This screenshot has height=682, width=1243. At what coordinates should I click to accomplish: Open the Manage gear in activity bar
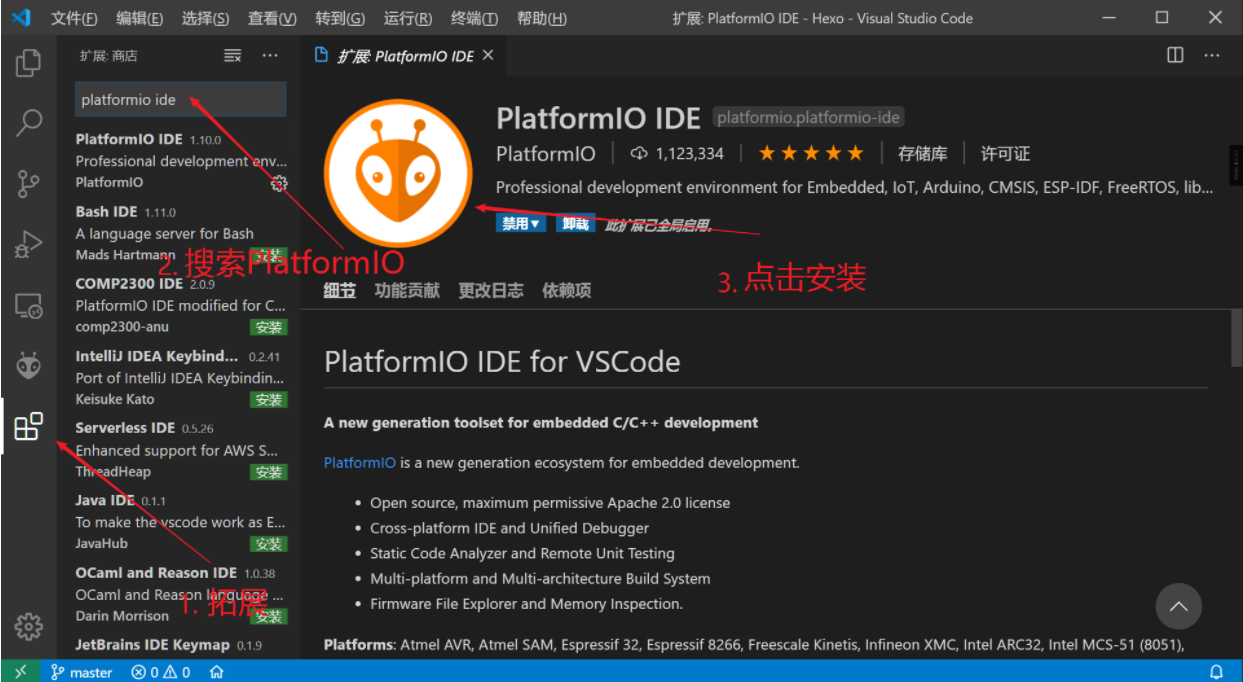(29, 627)
